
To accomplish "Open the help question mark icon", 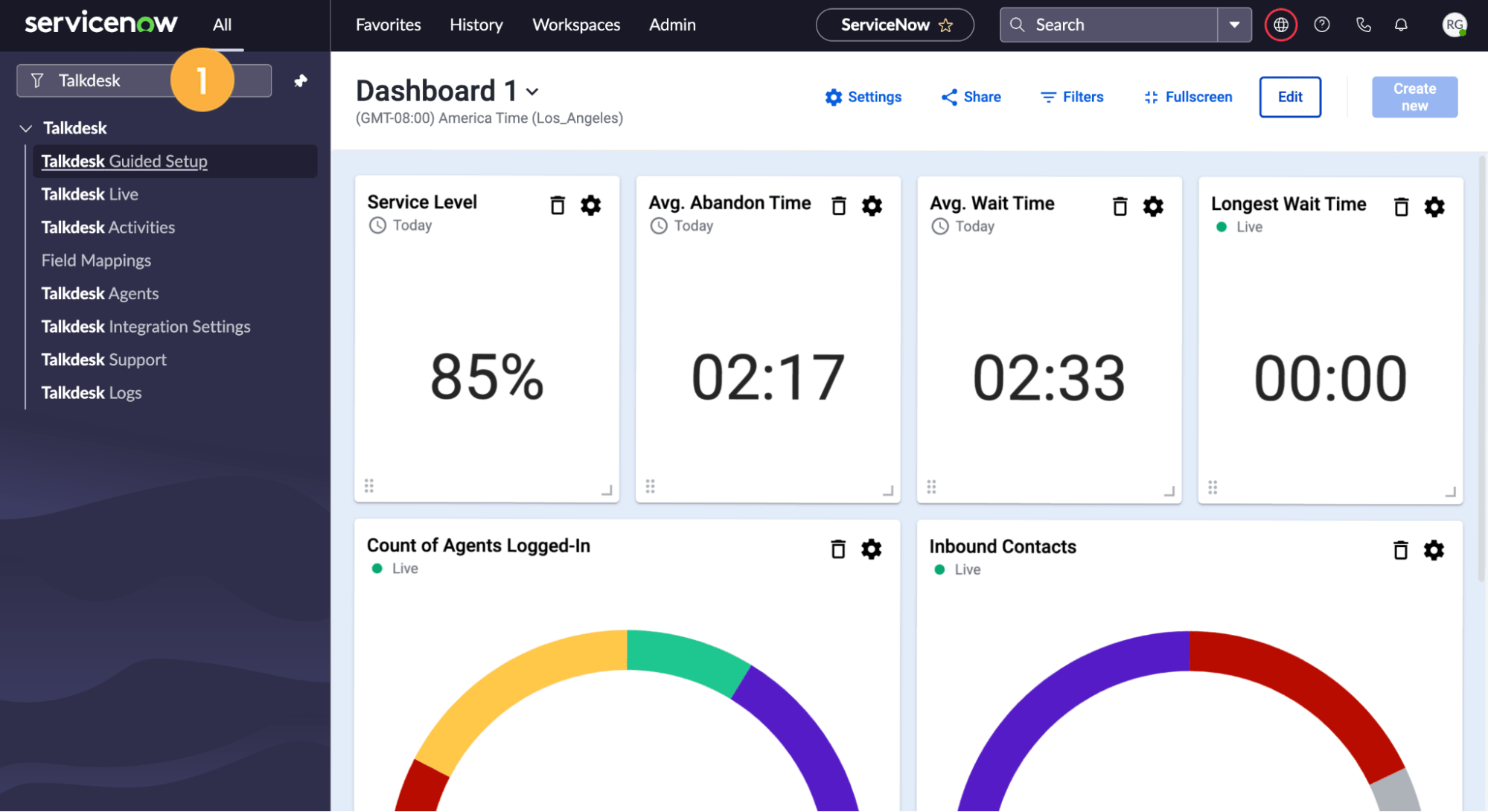I will 1322,25.
